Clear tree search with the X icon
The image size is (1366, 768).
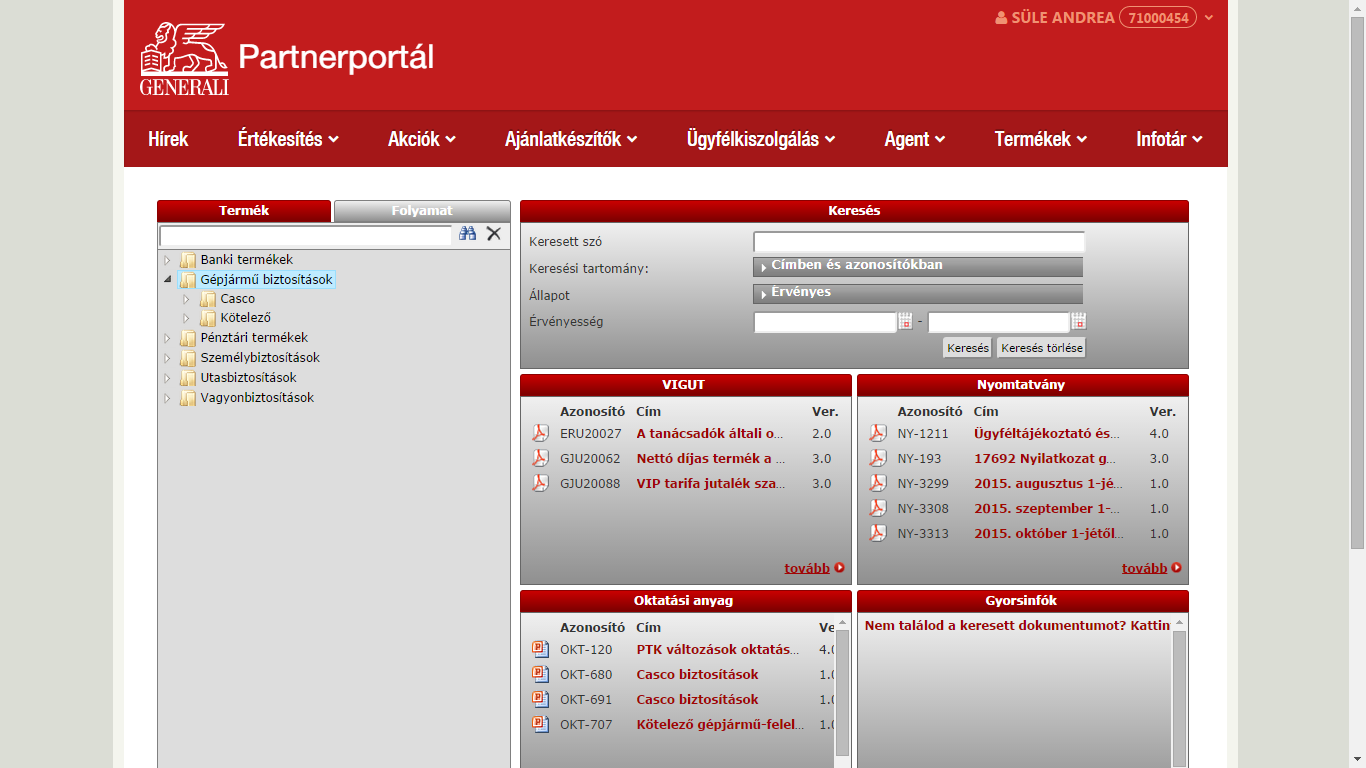493,233
